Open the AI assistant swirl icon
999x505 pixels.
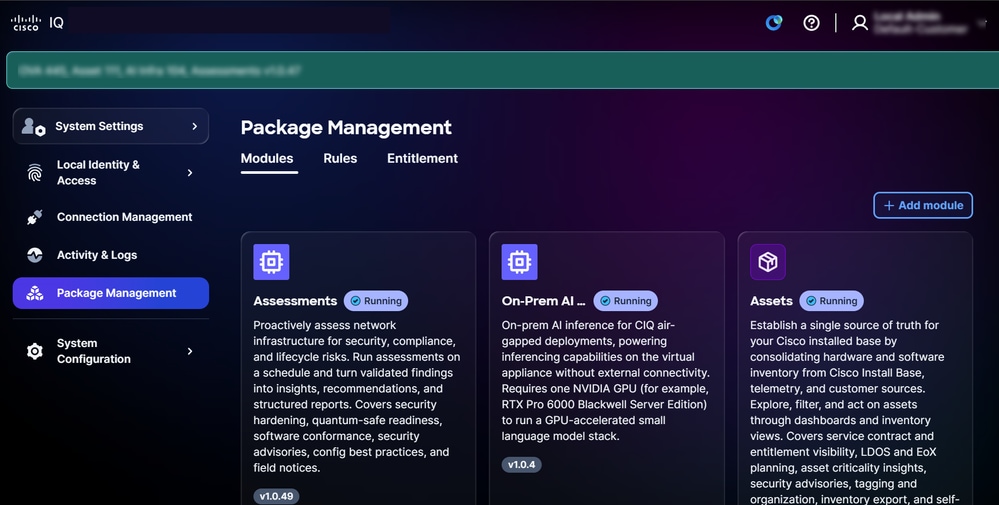773,23
